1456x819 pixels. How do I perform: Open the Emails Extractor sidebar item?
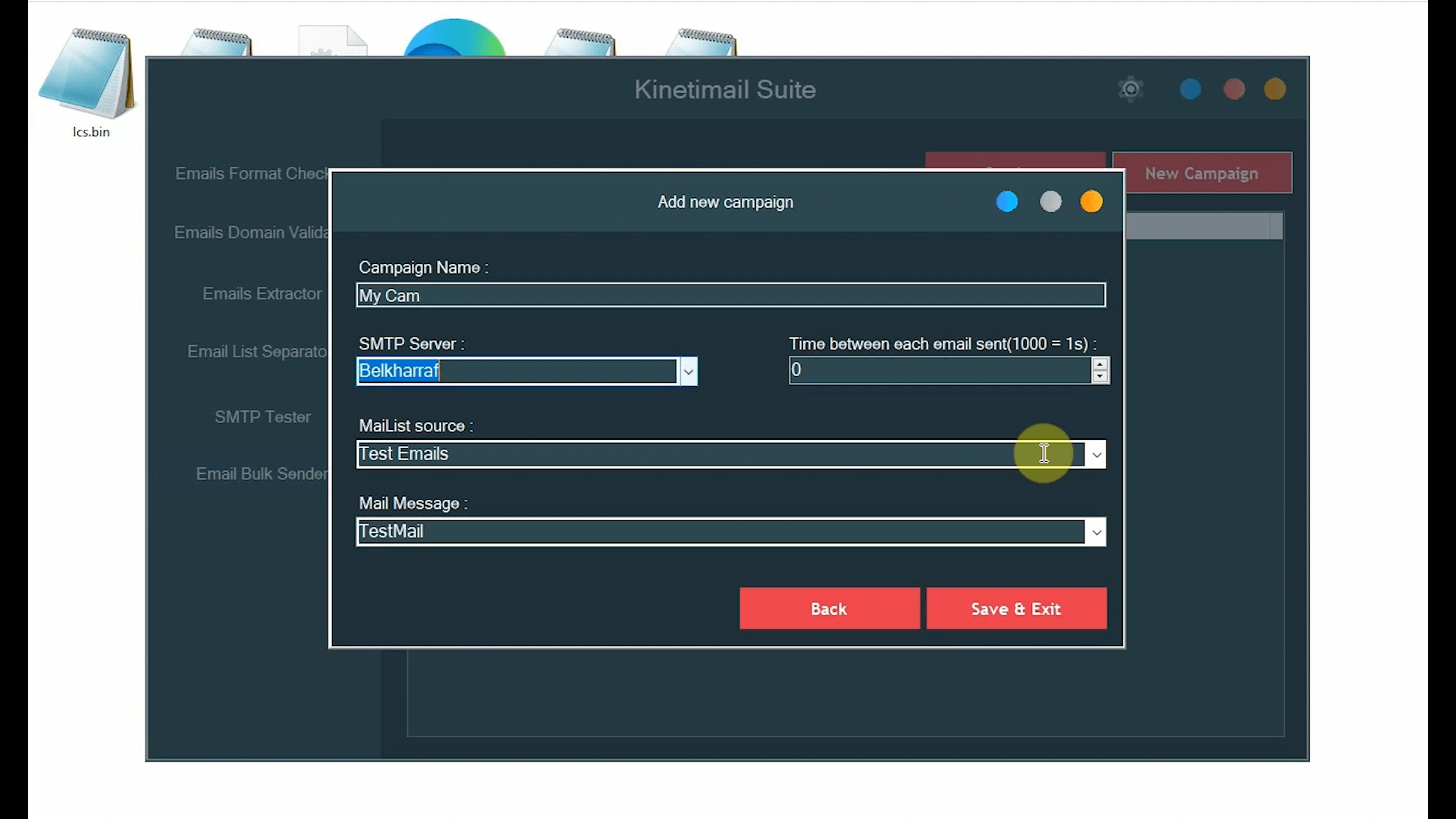point(262,293)
